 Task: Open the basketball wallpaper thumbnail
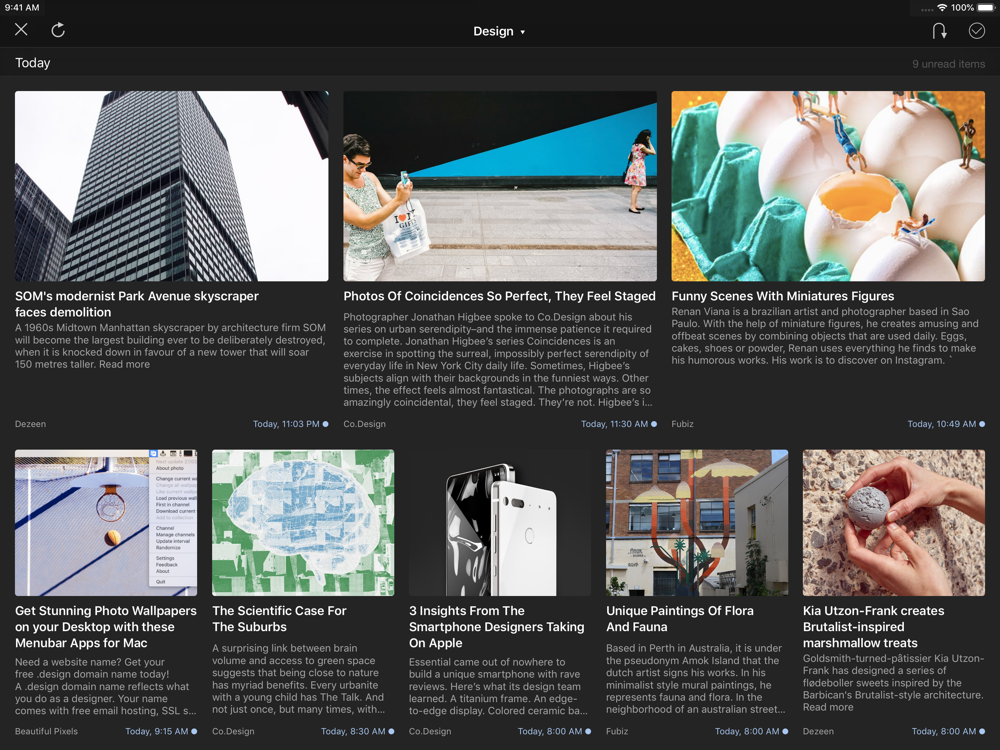[106, 523]
